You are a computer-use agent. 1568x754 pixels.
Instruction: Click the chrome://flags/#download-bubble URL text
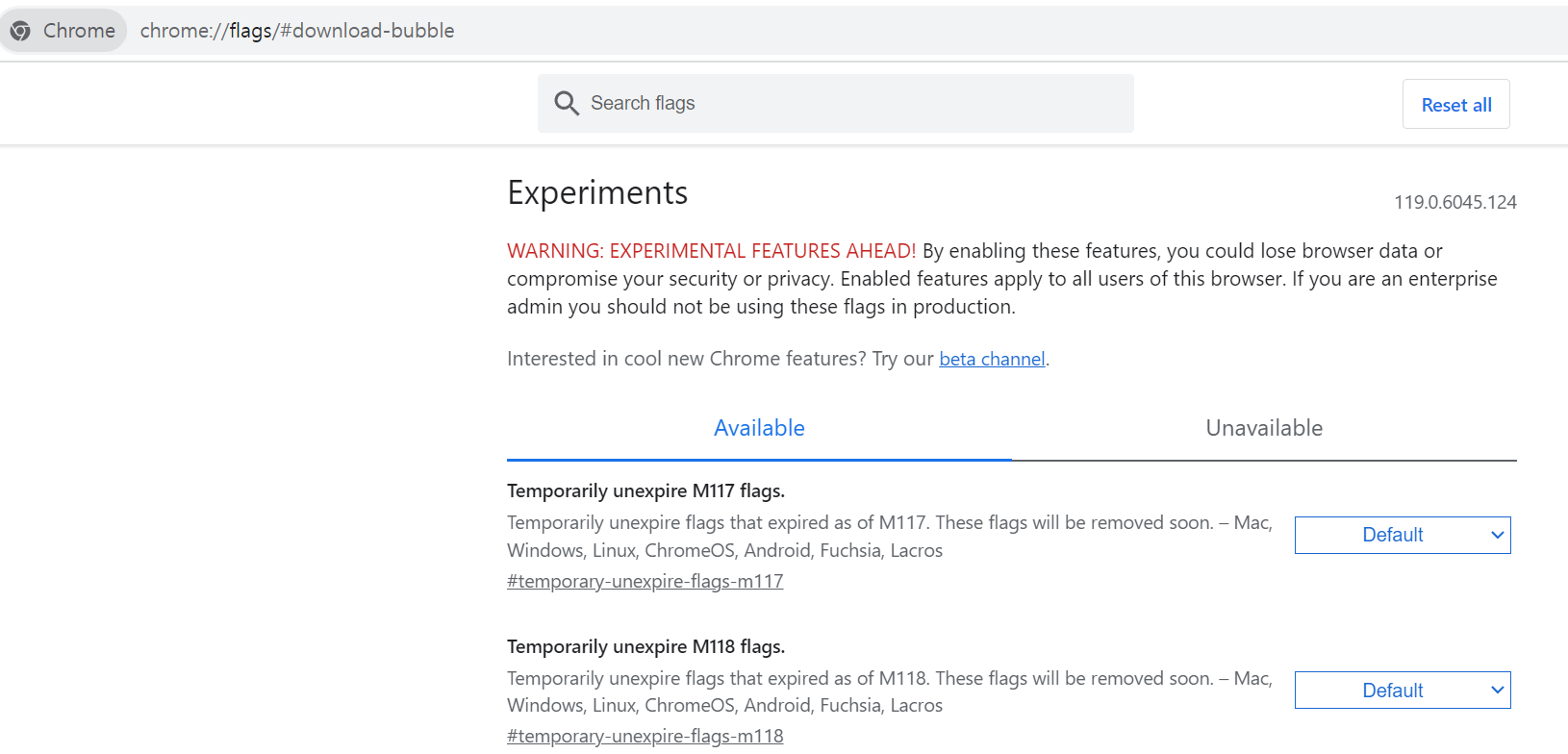297,31
